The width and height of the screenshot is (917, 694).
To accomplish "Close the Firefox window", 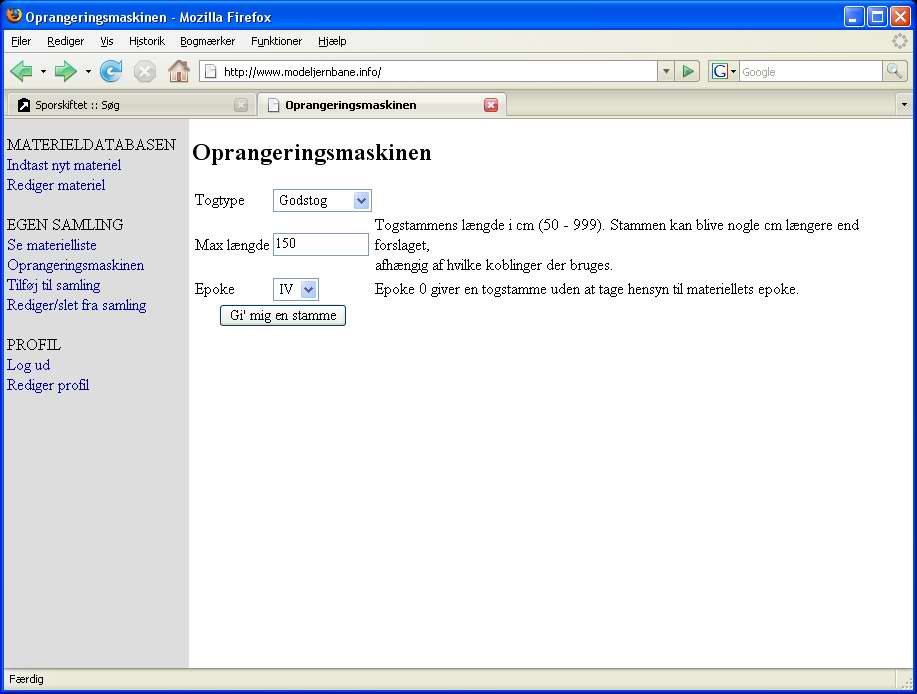I will [x=900, y=16].
